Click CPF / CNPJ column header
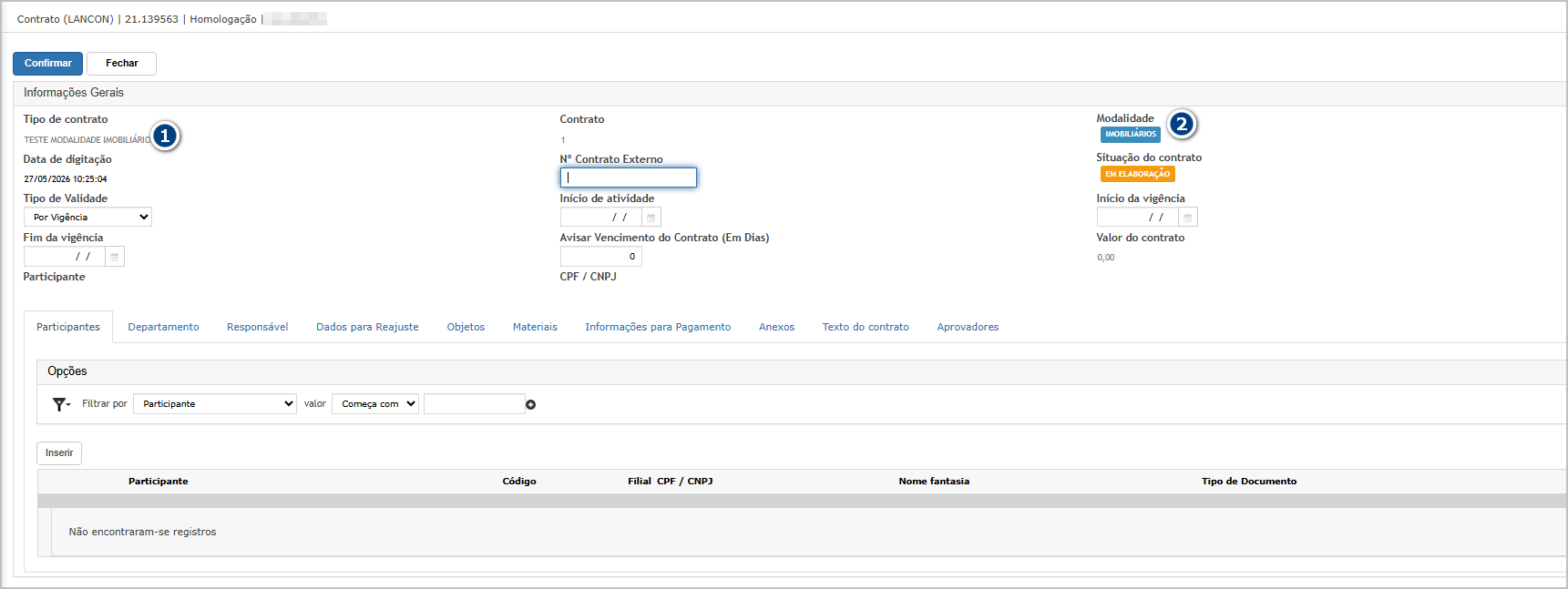 coord(685,482)
